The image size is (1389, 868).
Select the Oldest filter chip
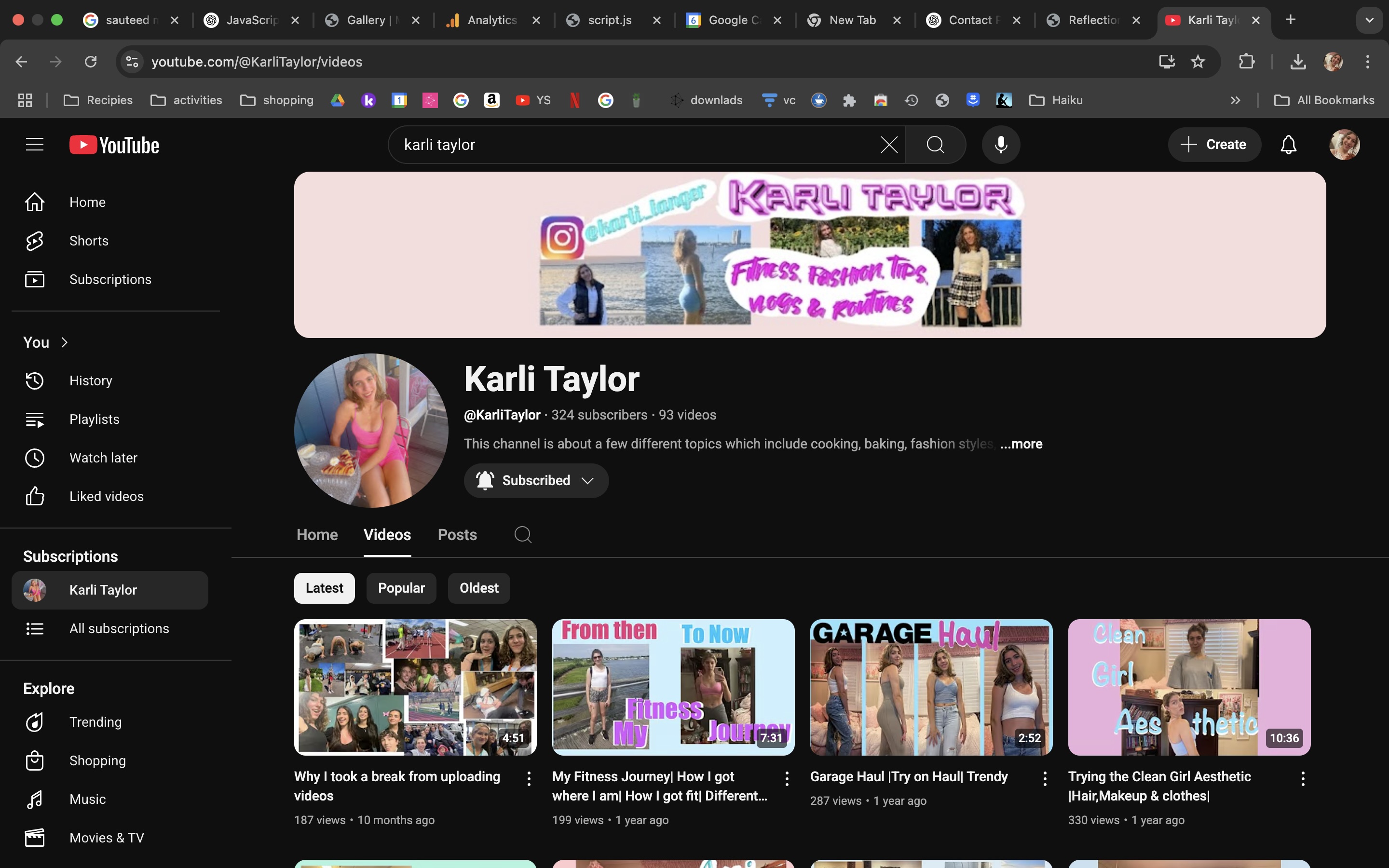[x=479, y=588]
